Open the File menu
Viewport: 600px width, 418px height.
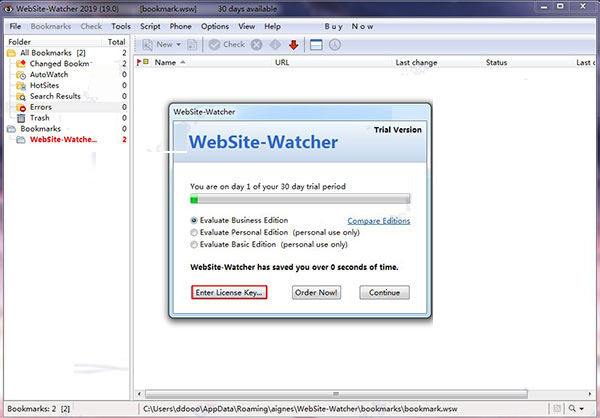pyautogui.click(x=15, y=26)
